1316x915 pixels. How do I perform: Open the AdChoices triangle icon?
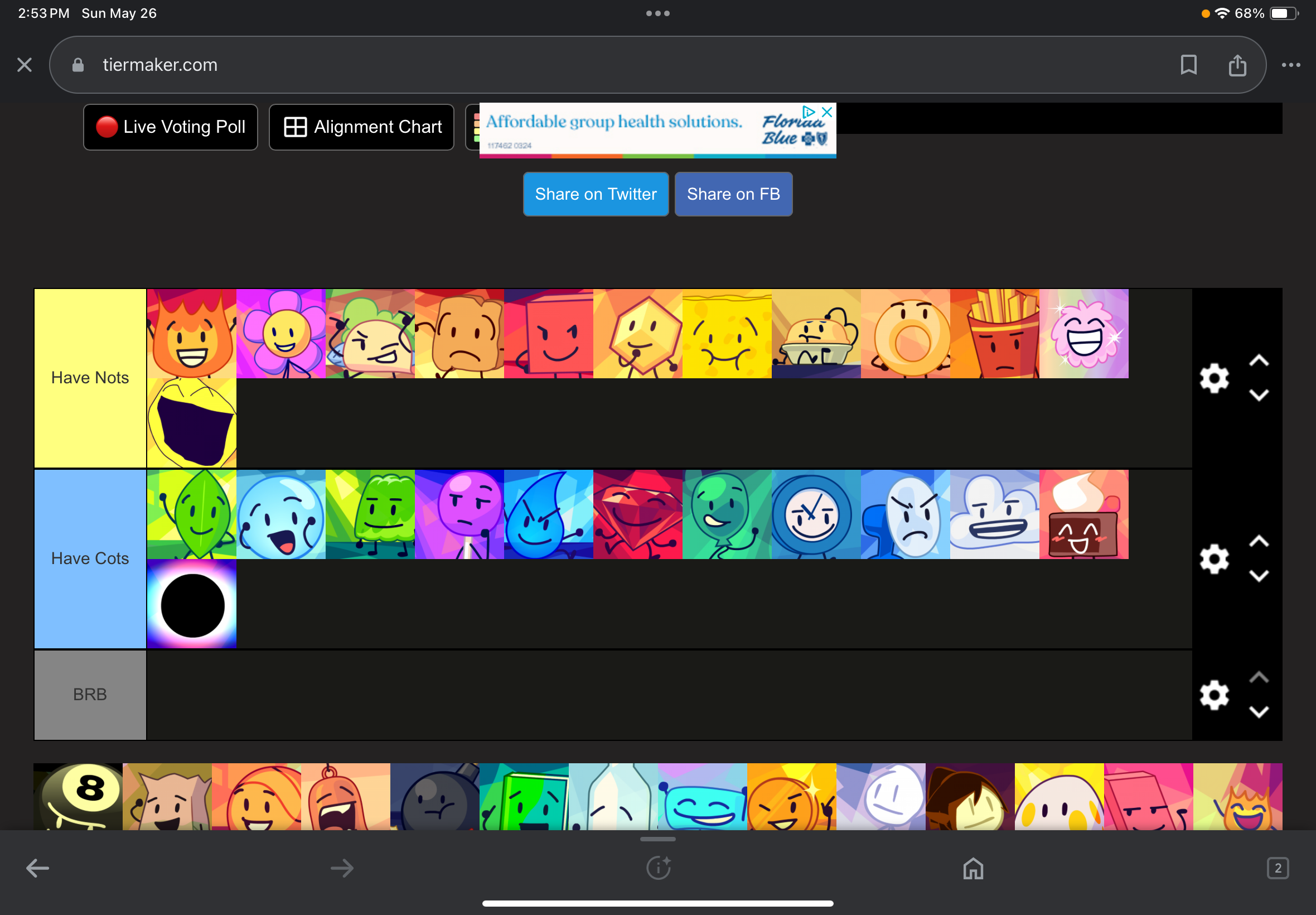coord(808,112)
